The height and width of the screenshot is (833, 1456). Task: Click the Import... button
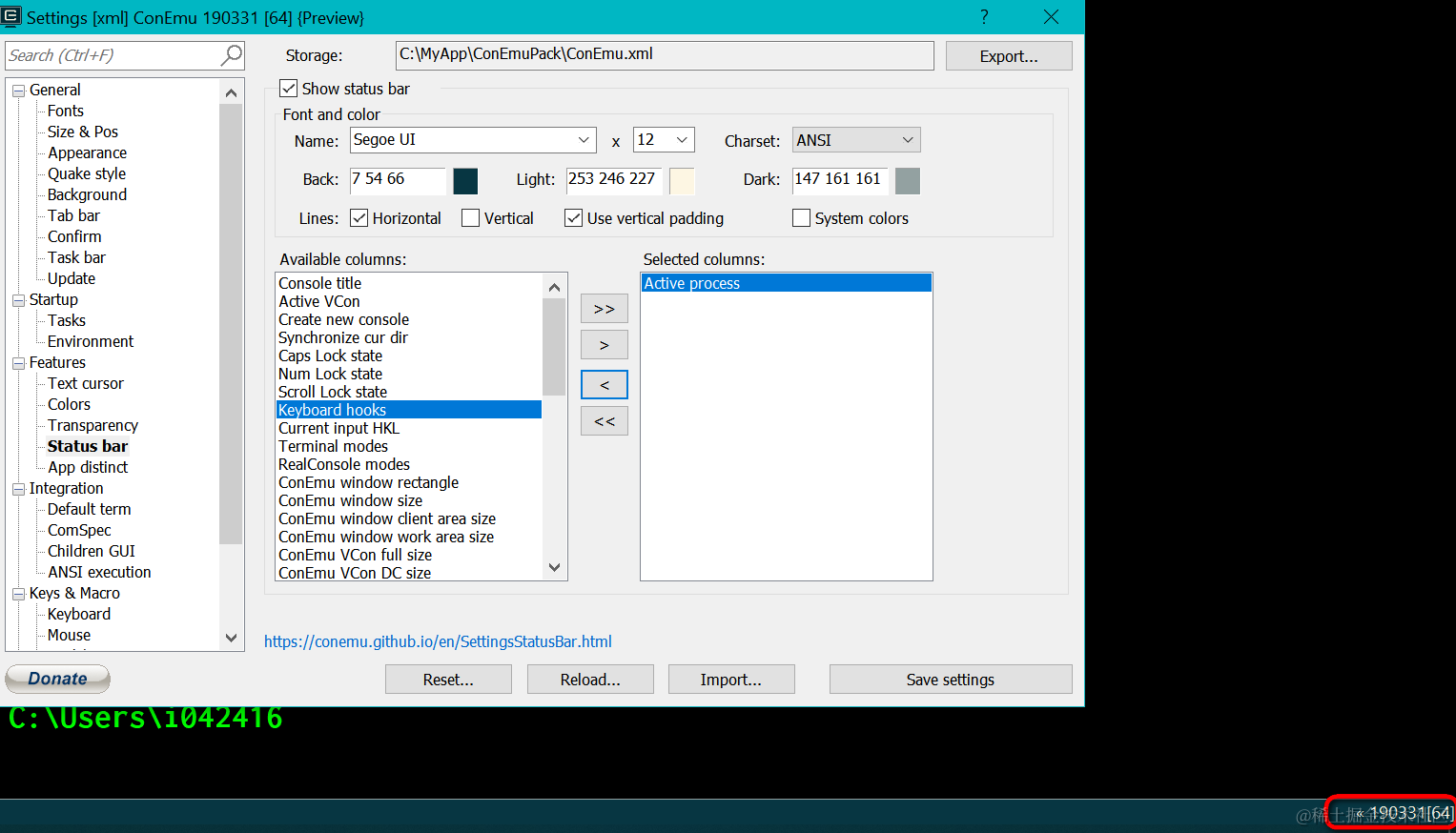point(731,680)
